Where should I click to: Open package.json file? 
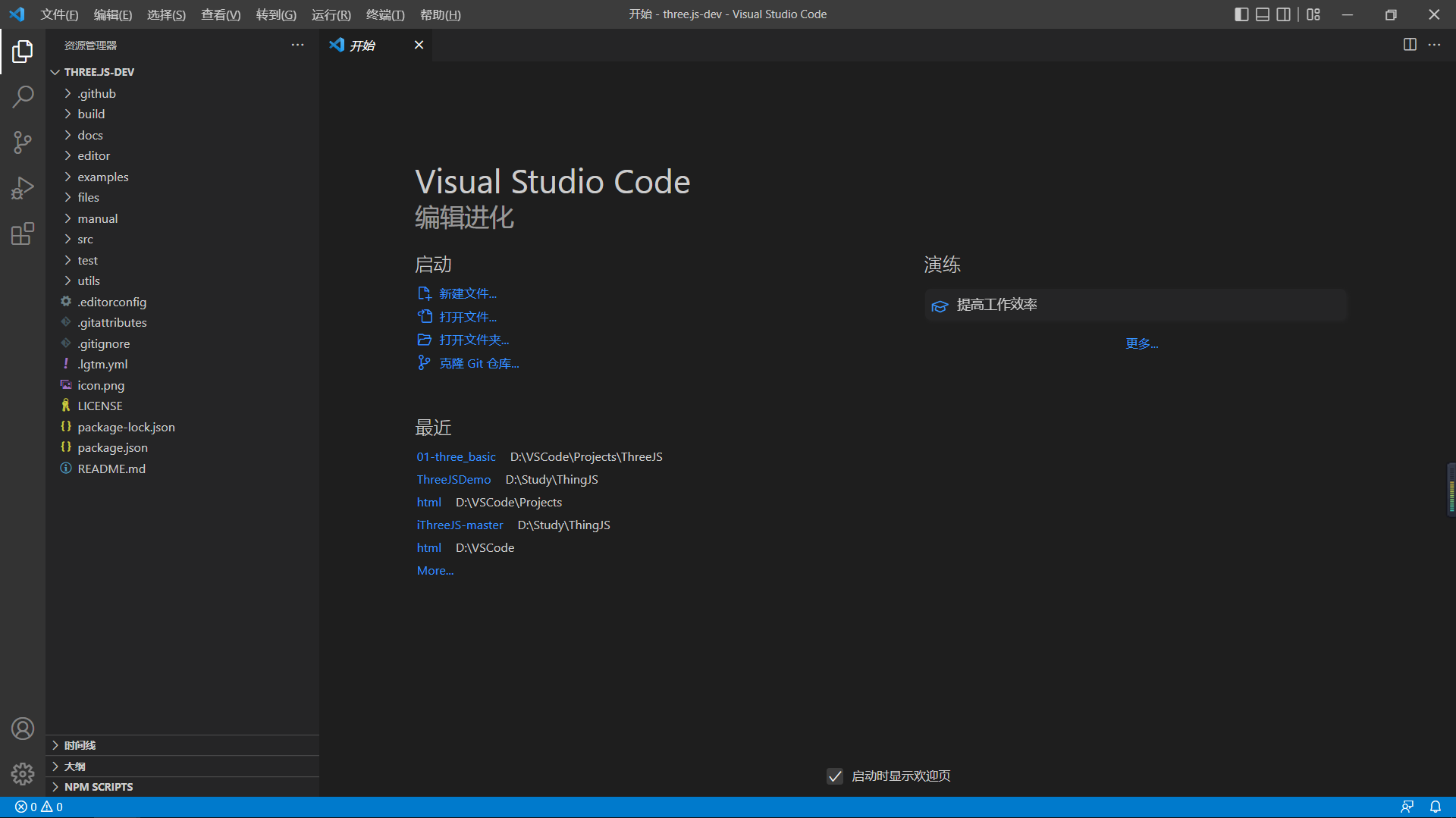point(112,447)
